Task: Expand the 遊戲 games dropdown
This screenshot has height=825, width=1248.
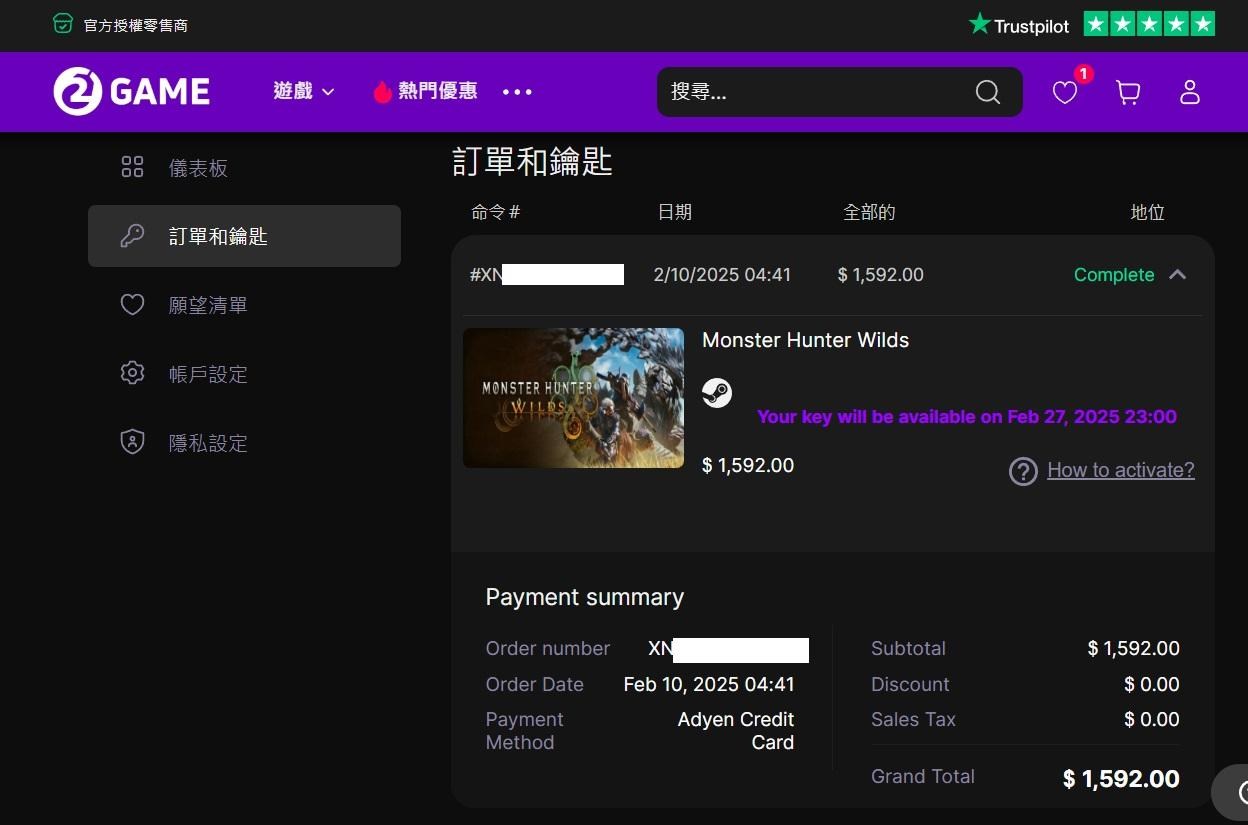Action: (304, 92)
